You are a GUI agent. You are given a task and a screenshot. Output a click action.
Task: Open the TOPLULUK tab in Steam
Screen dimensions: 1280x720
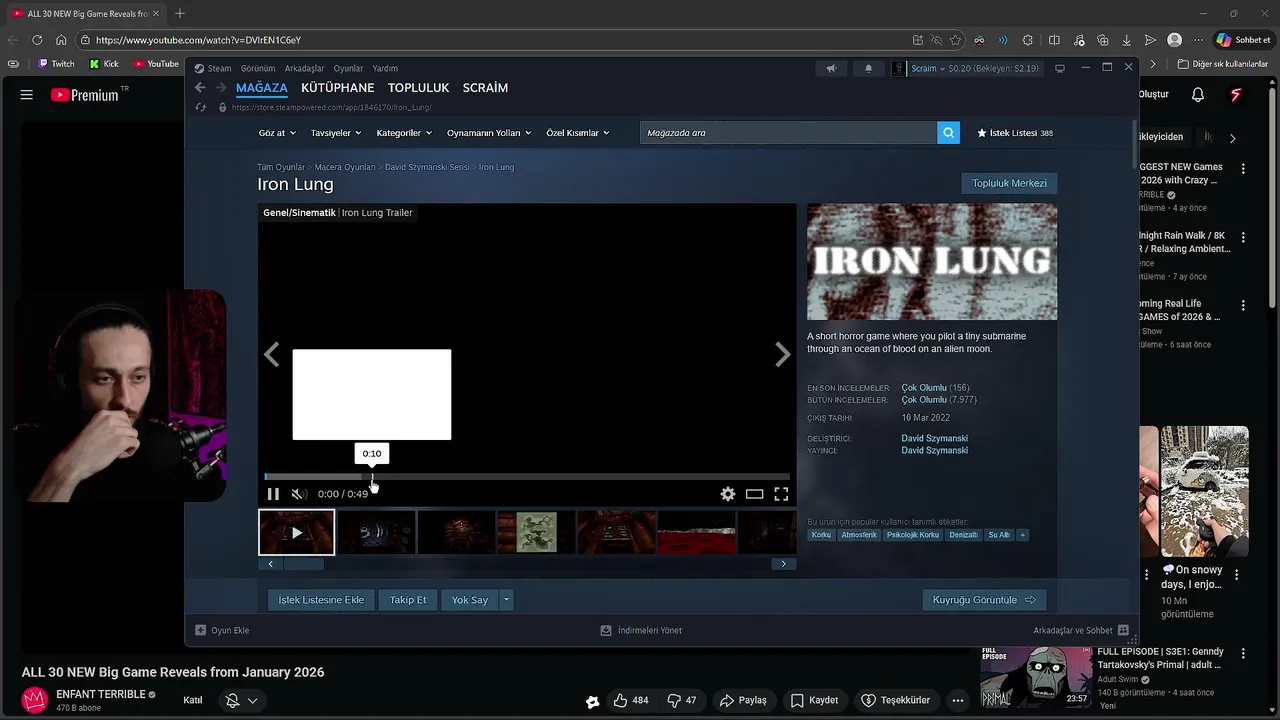[x=419, y=88]
